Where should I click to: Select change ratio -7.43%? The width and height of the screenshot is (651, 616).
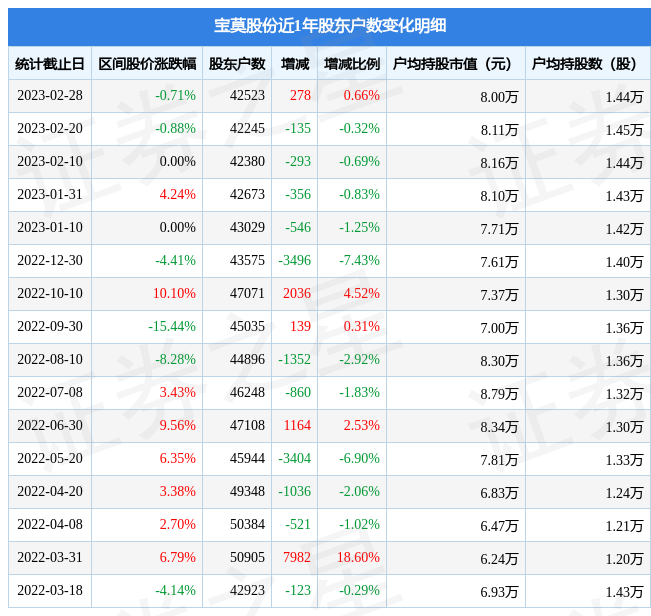[x=359, y=260]
